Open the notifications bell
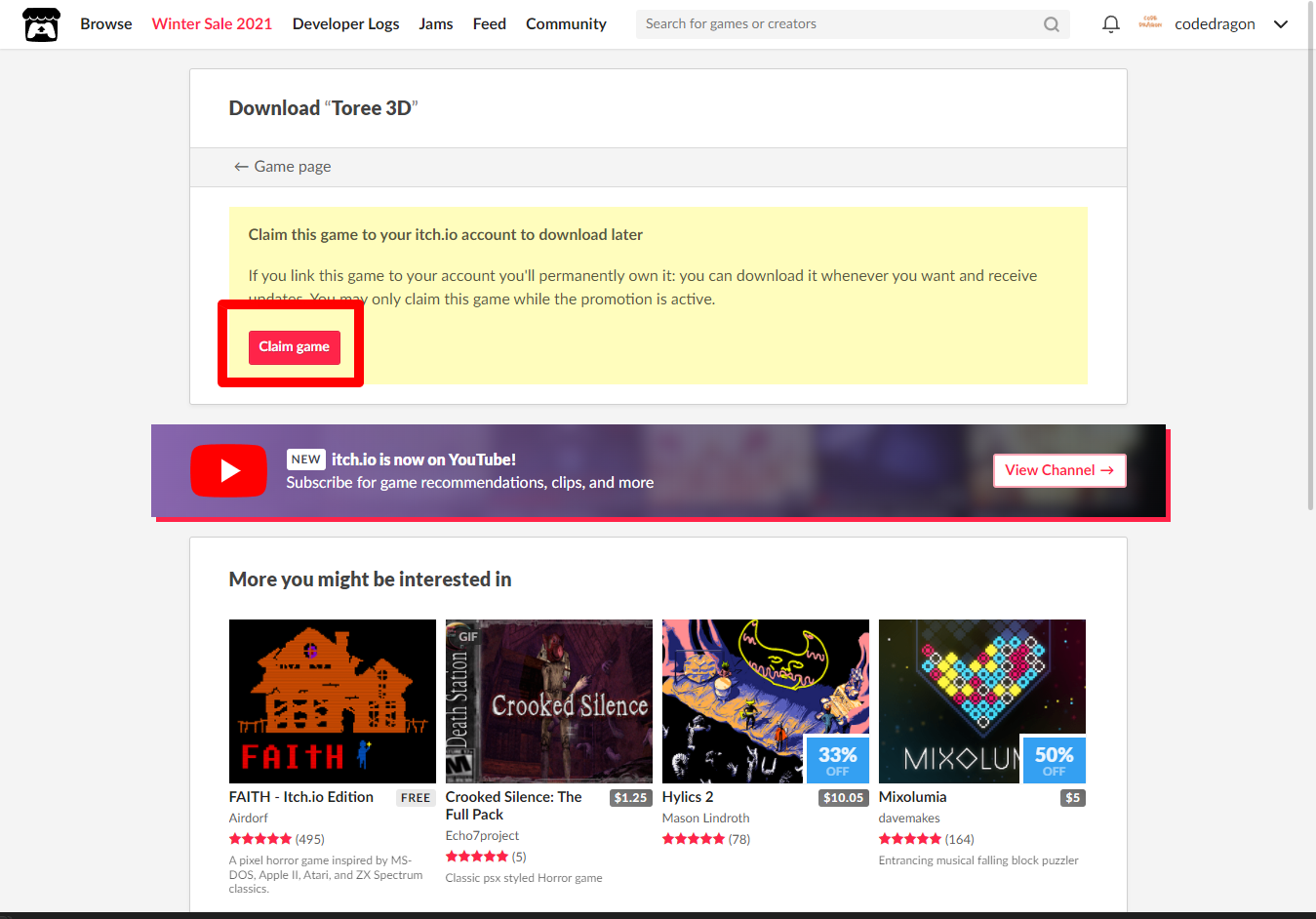This screenshot has width=1316, height=919. coord(1110,24)
